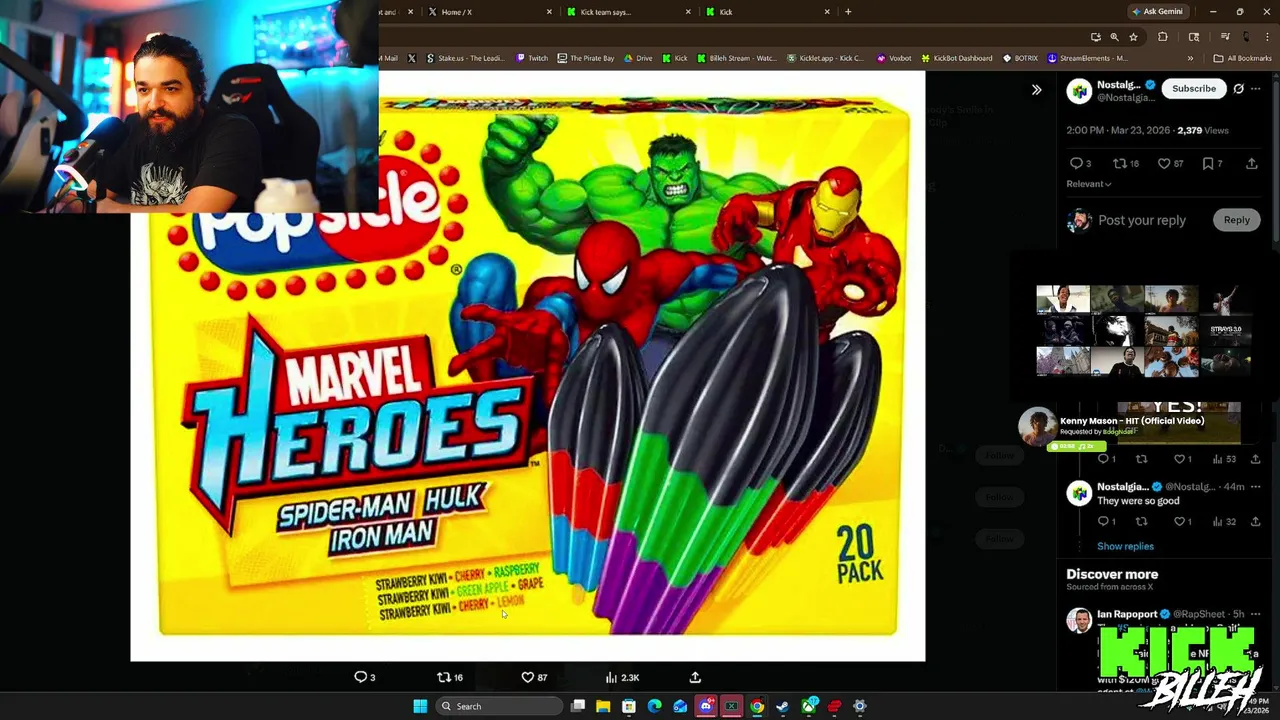Click the 'They were so good' reply text
The width and height of the screenshot is (1280, 720).
[x=1138, y=501]
